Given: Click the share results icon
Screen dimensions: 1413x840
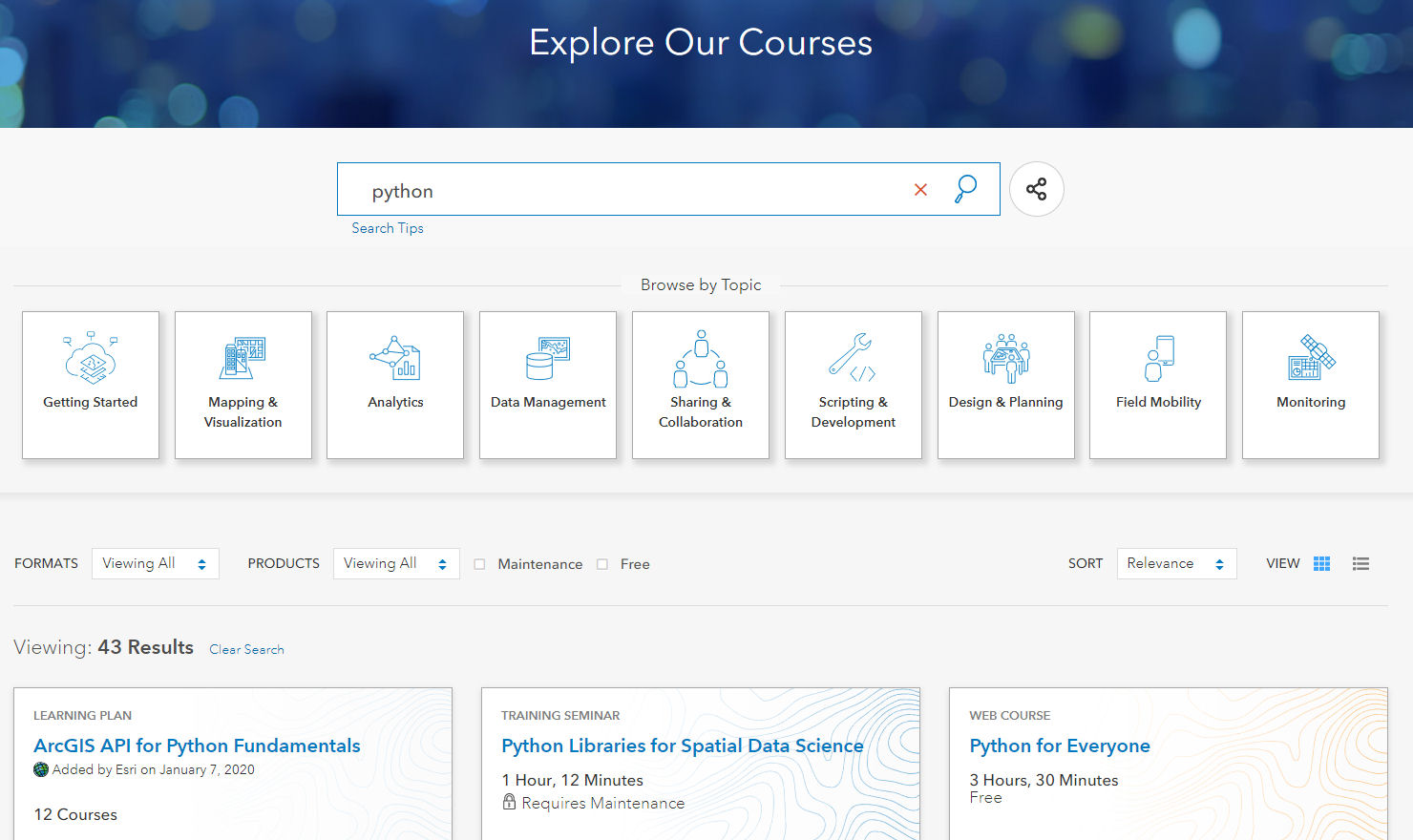Looking at the screenshot, I should 1037,189.
